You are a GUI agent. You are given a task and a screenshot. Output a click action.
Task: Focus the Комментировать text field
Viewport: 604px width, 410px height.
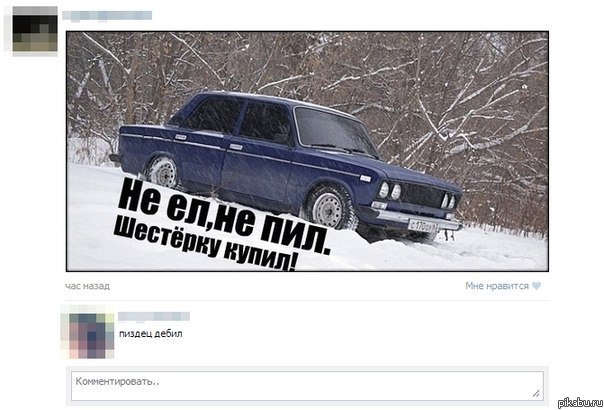tap(307, 386)
